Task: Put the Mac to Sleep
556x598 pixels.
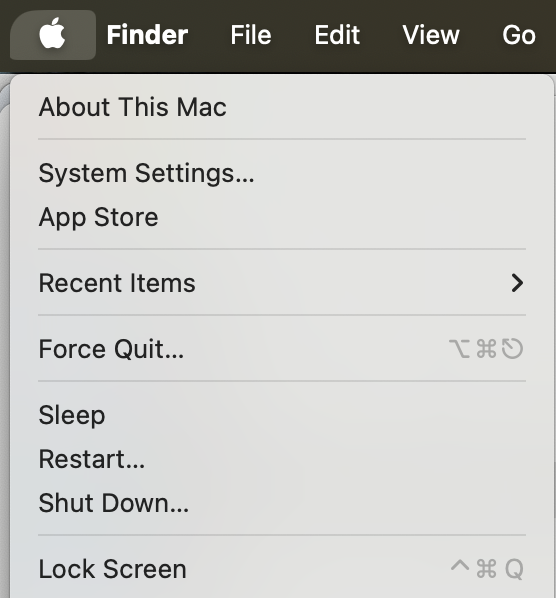Action: pyautogui.click(x=282, y=415)
